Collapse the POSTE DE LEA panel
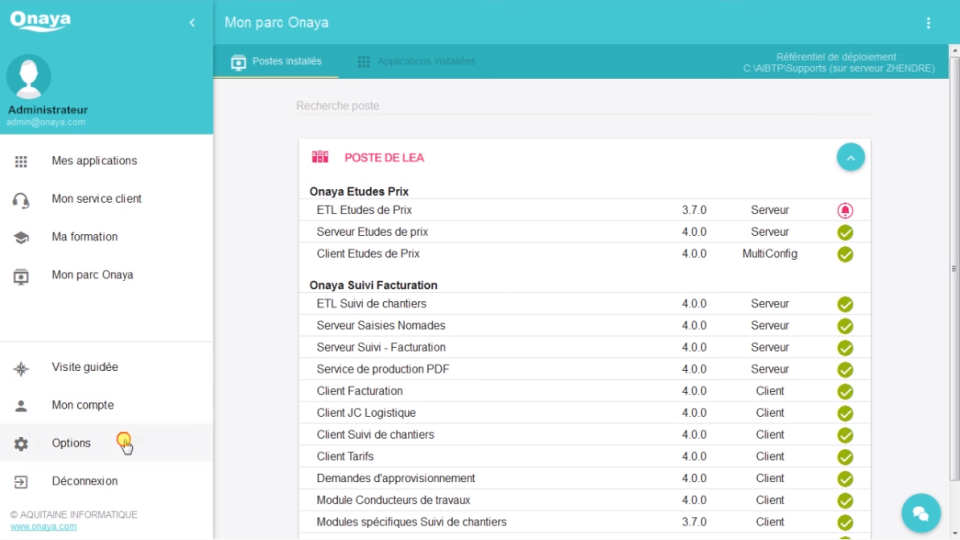 (850, 157)
